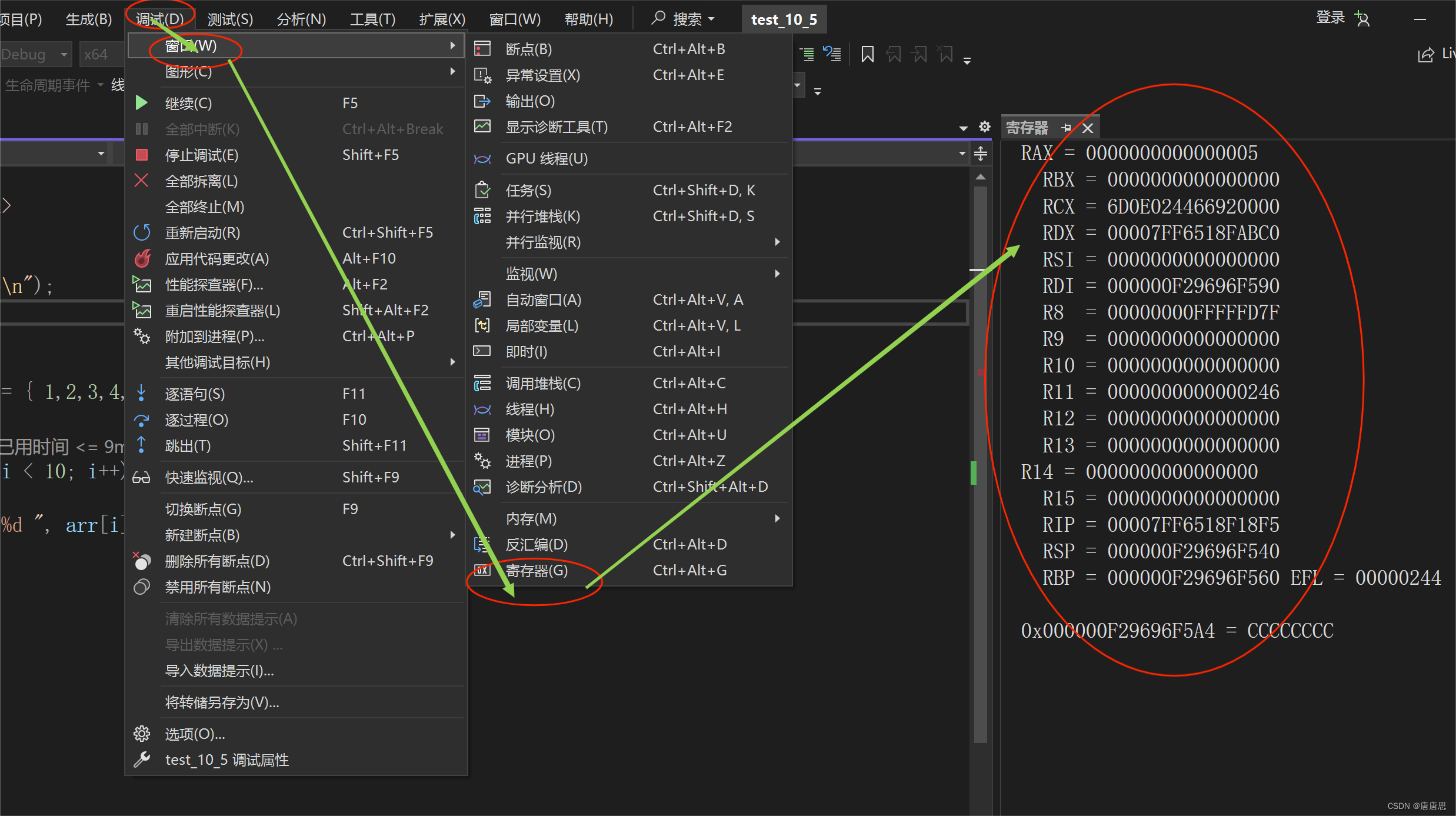Click the split editor icon above scrollbar
The width and height of the screenshot is (1456, 816).
(980, 154)
